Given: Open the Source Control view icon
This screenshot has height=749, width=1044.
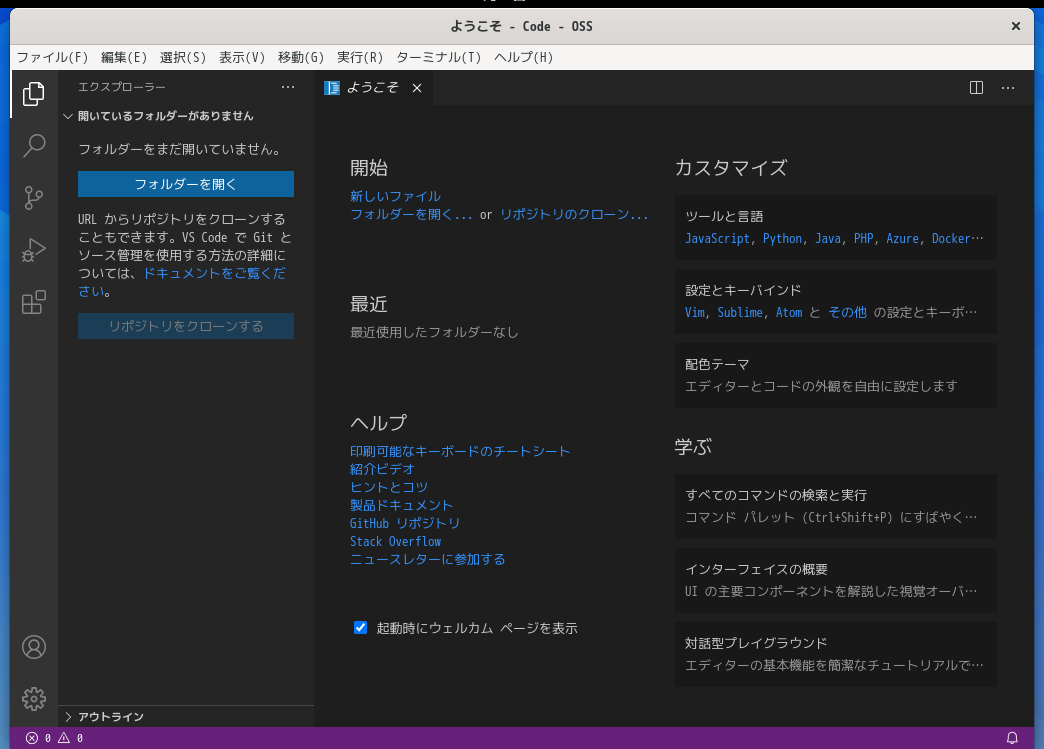Looking at the screenshot, I should pyautogui.click(x=33, y=198).
